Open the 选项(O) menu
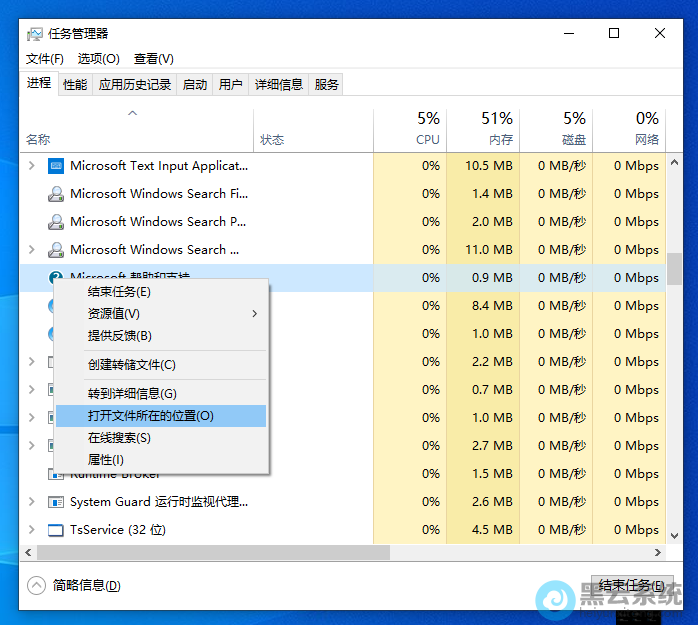 (x=98, y=59)
